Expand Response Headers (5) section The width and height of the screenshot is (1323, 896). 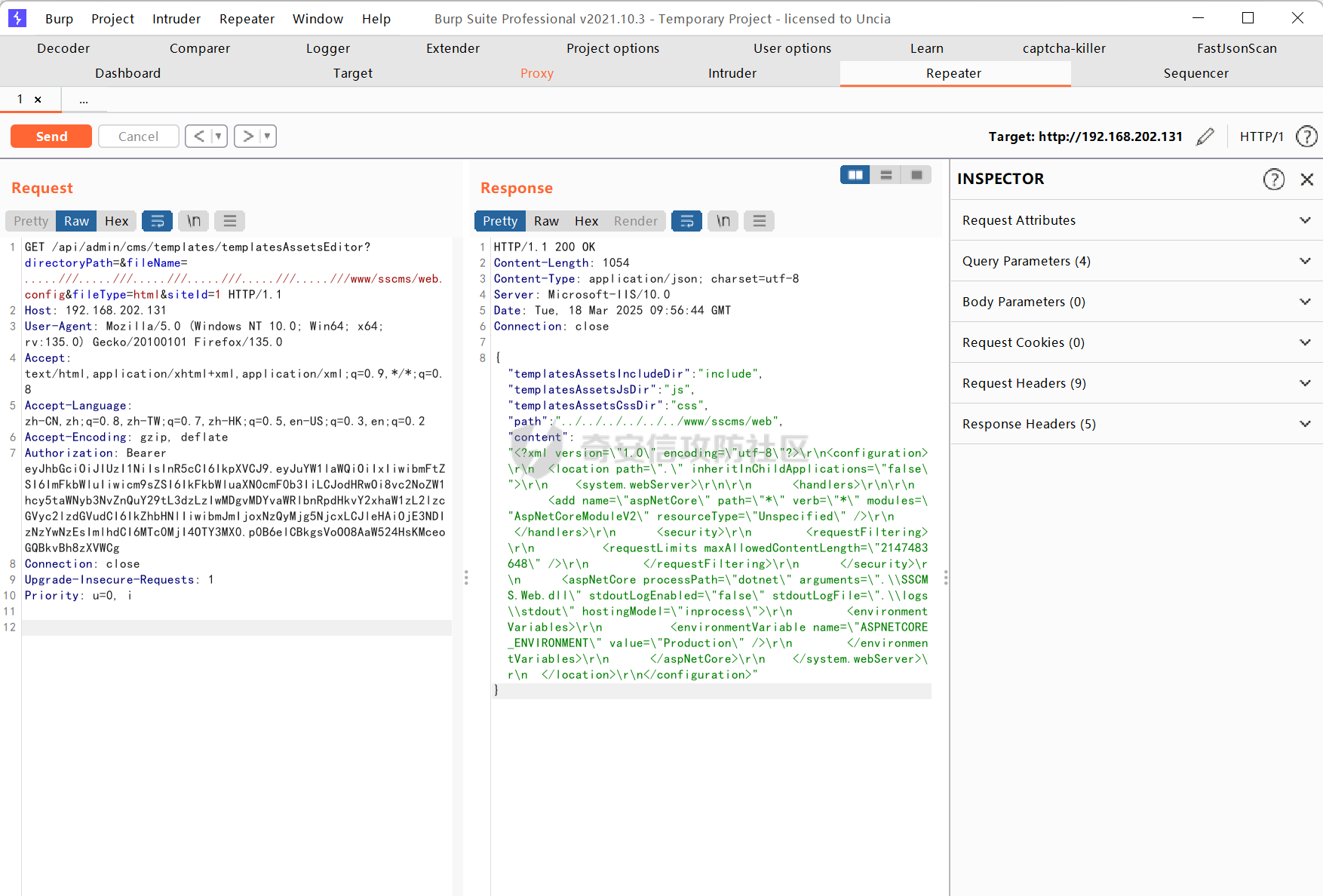[1137, 424]
